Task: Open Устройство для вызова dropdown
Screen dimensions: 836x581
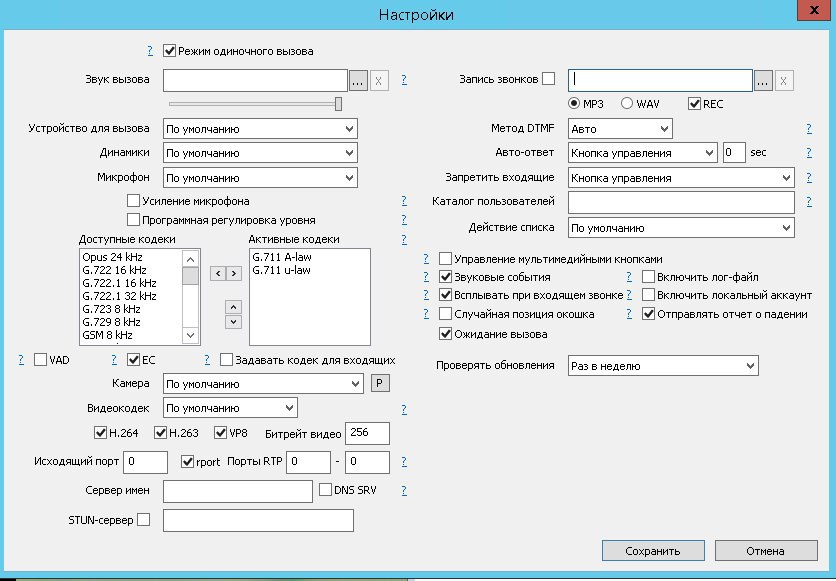Action: [260, 128]
